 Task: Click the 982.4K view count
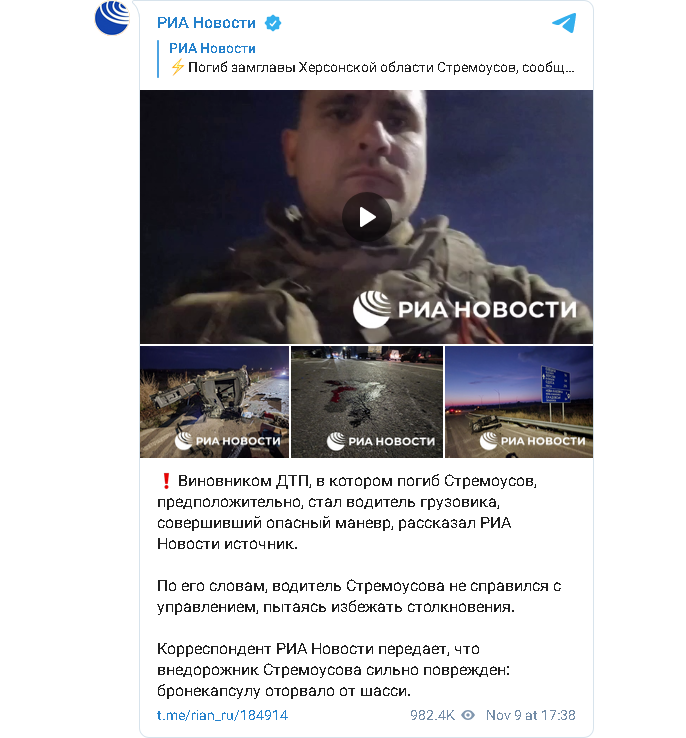[x=432, y=715]
